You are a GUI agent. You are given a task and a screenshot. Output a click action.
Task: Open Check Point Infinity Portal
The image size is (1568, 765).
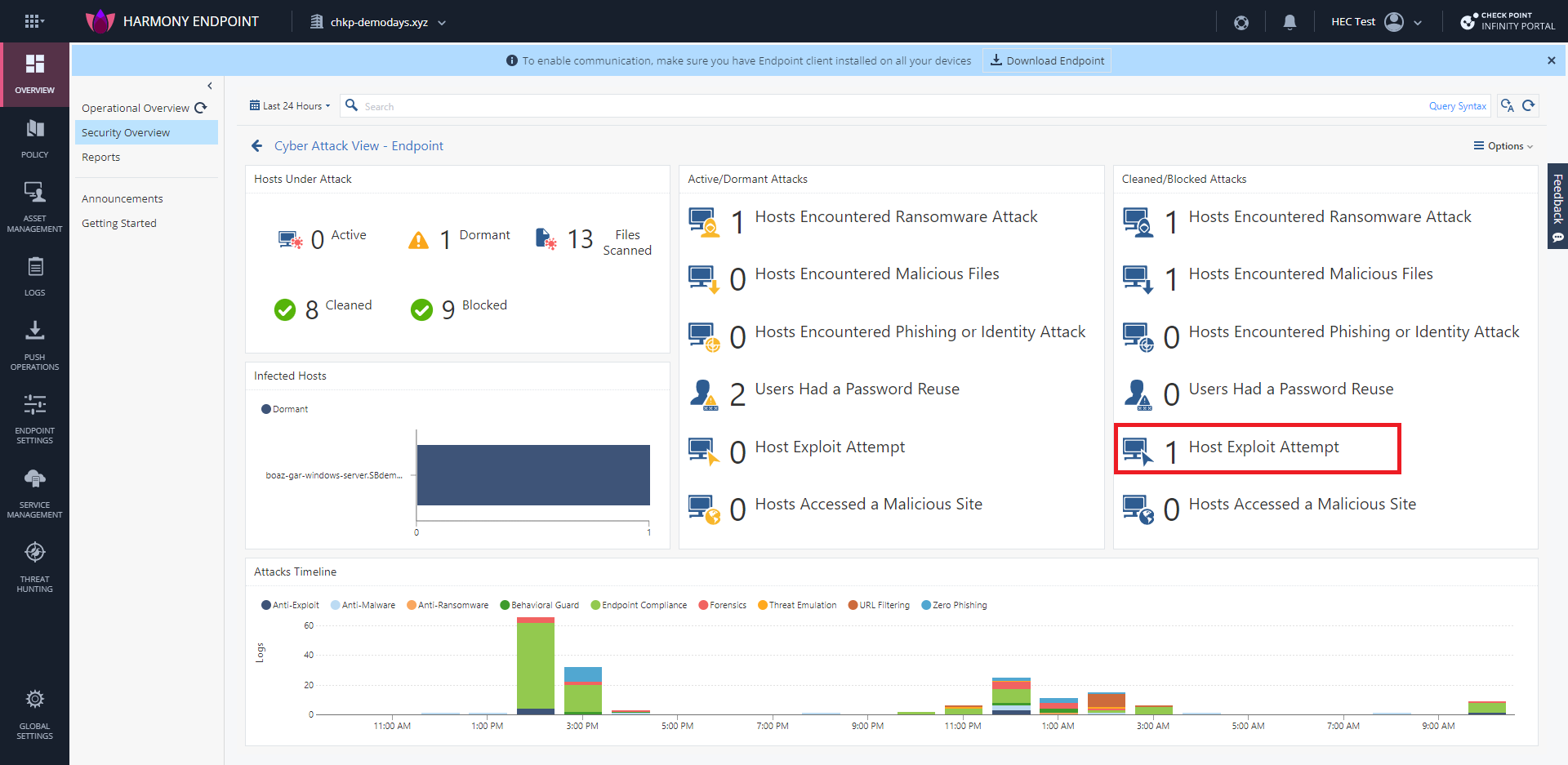click(1508, 21)
